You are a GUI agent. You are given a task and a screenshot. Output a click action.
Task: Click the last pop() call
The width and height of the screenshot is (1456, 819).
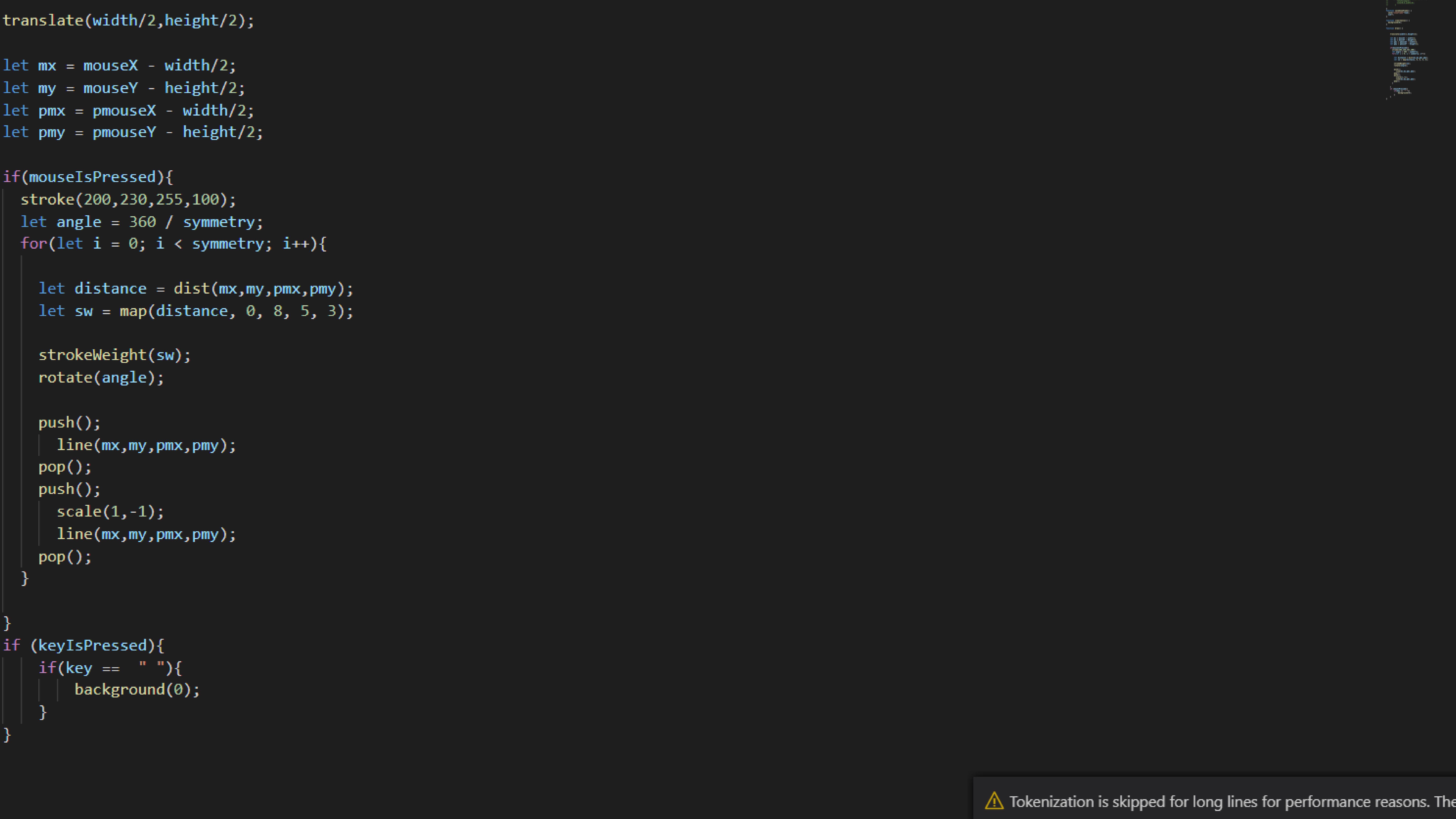[64, 557]
